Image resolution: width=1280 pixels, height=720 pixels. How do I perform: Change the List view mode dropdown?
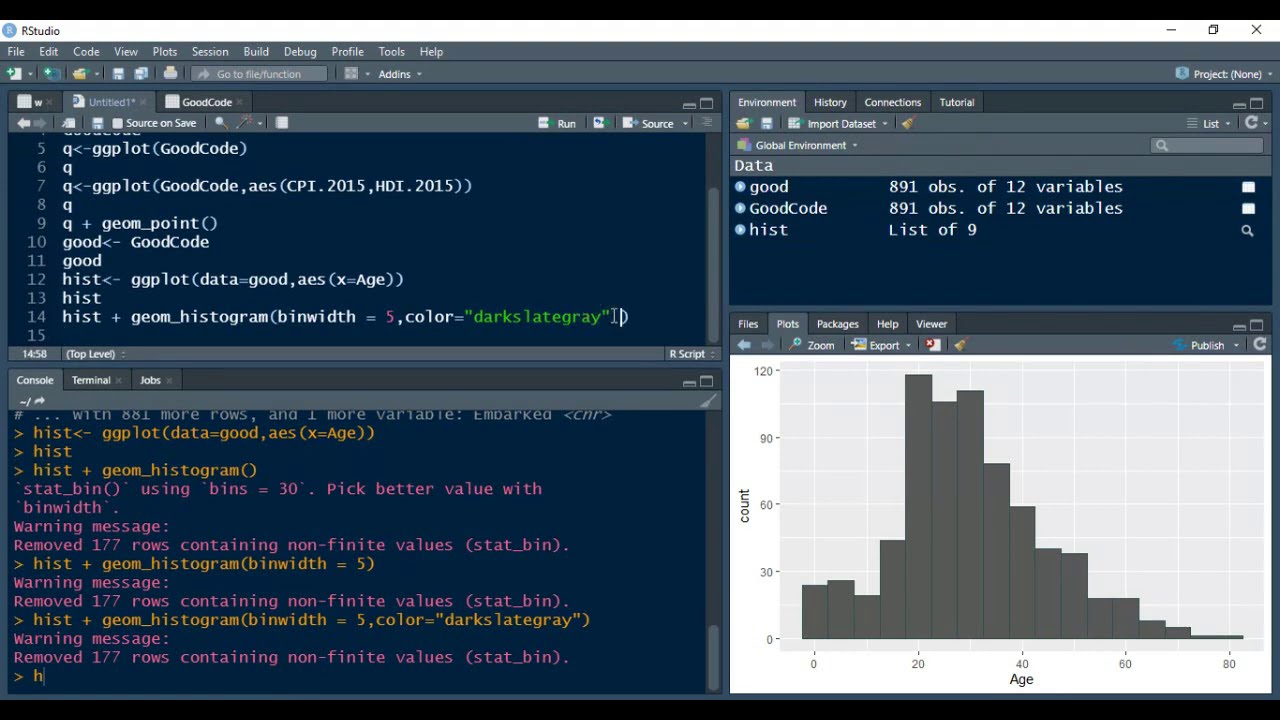[1210, 123]
